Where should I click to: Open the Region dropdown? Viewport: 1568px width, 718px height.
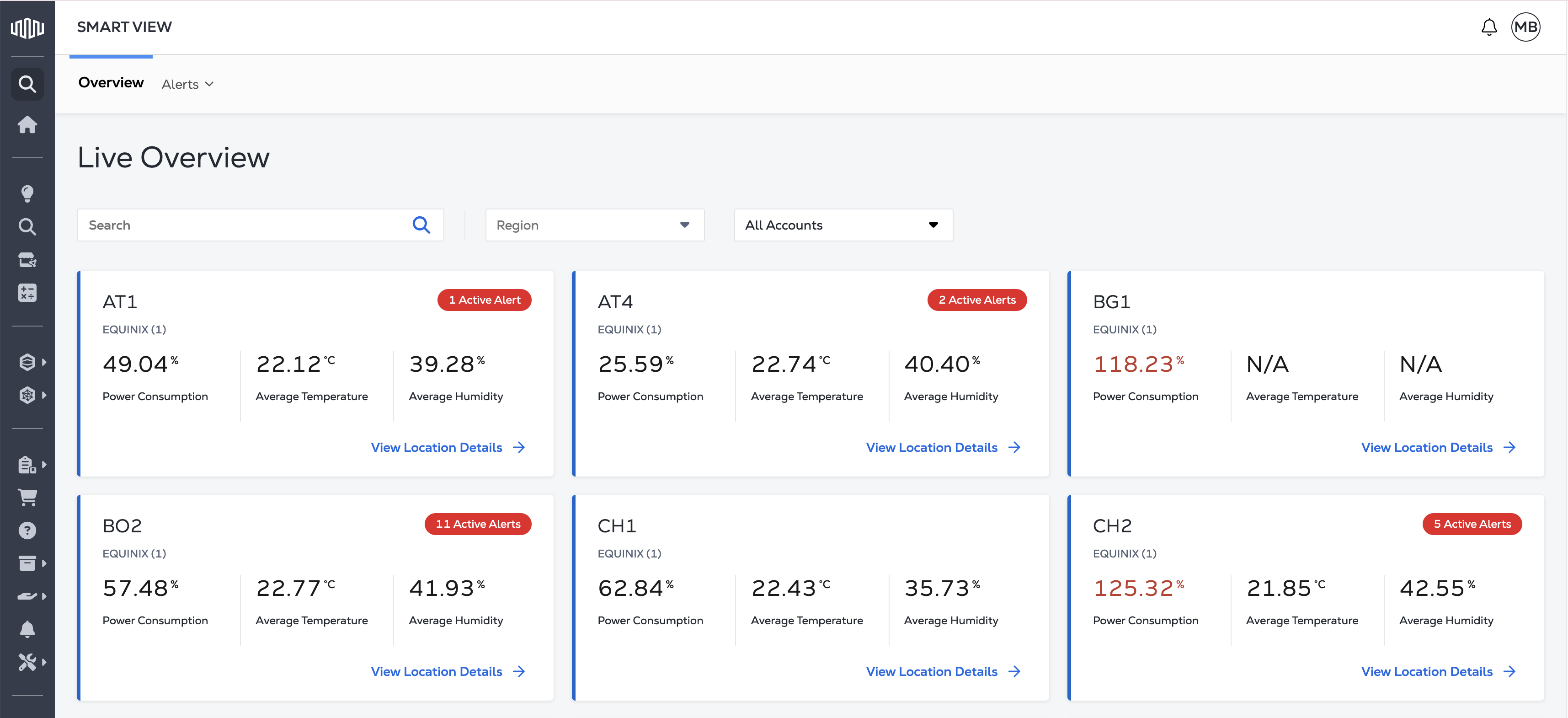(595, 225)
